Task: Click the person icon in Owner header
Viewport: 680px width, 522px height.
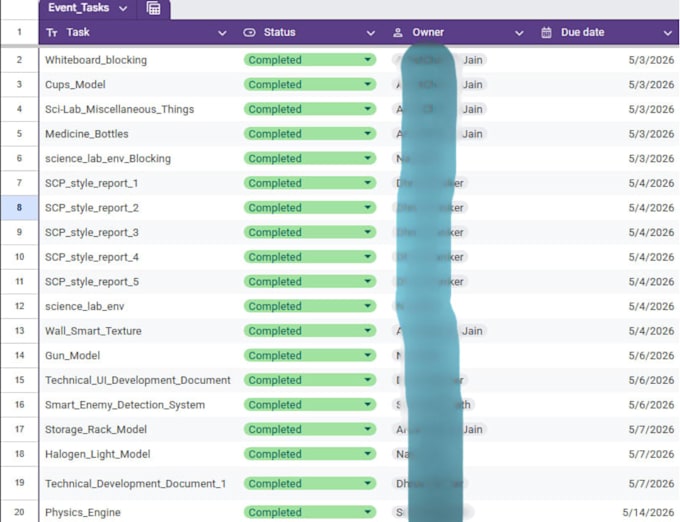Action: [398, 33]
